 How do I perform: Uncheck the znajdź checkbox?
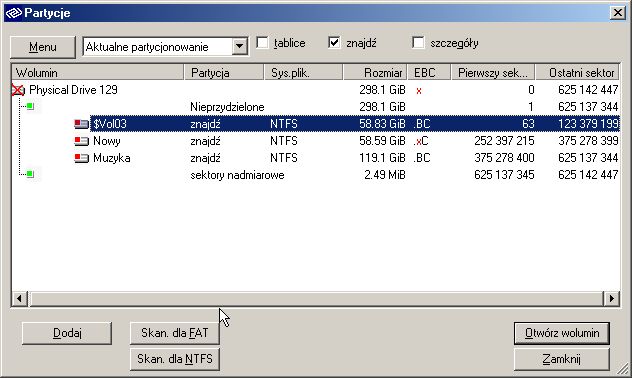(334, 43)
